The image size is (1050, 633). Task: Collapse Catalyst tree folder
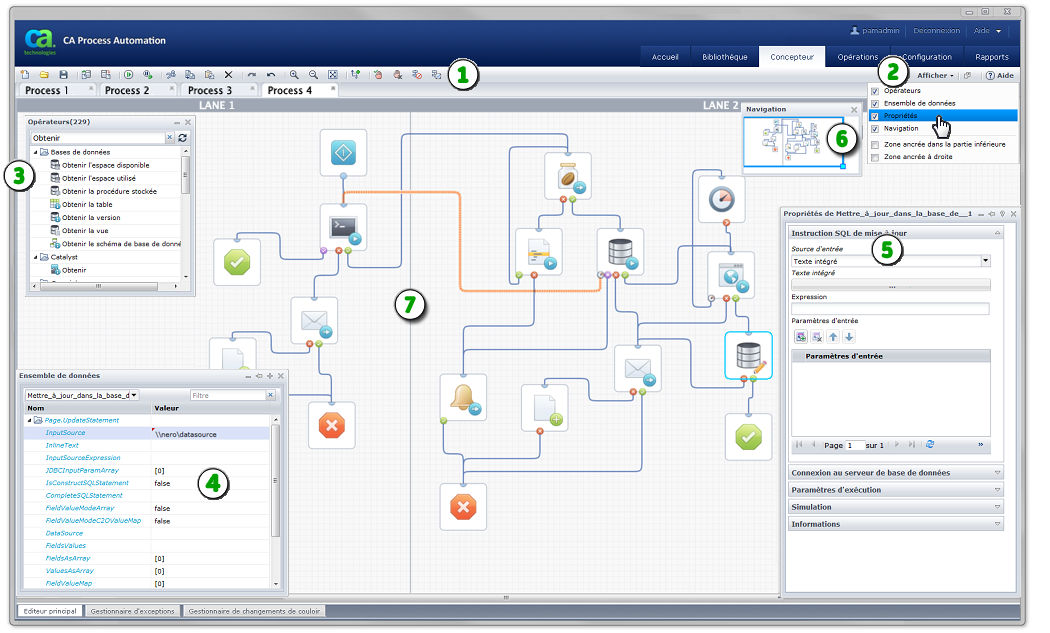[x=36, y=258]
